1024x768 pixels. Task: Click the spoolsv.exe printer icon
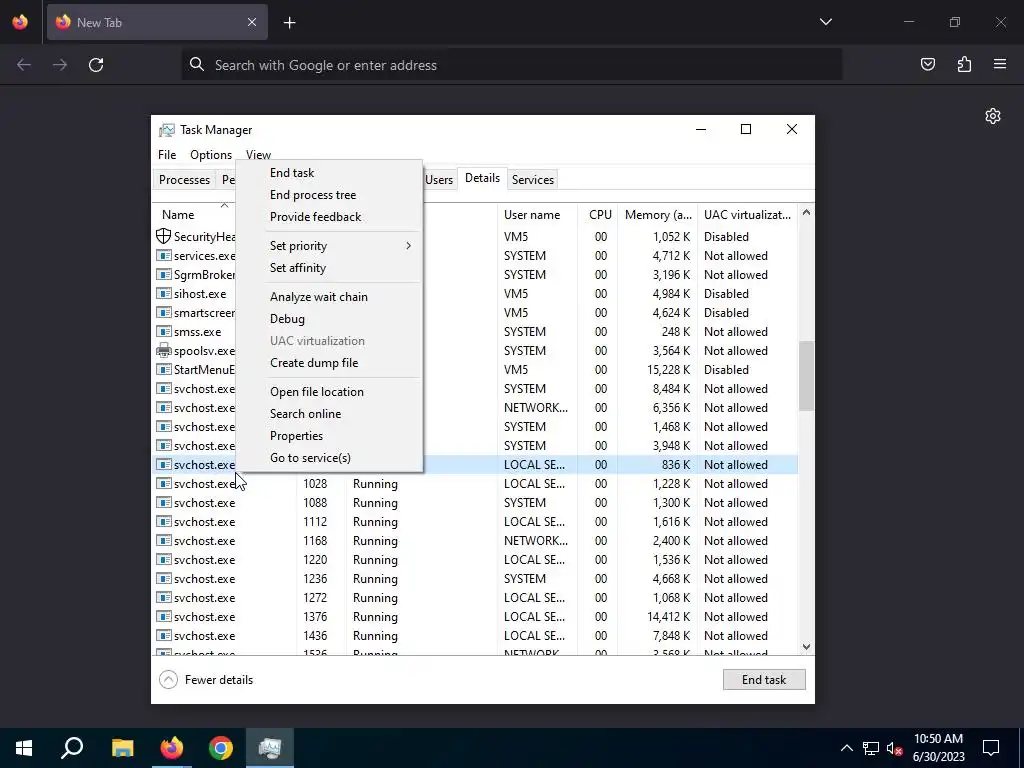tap(163, 351)
